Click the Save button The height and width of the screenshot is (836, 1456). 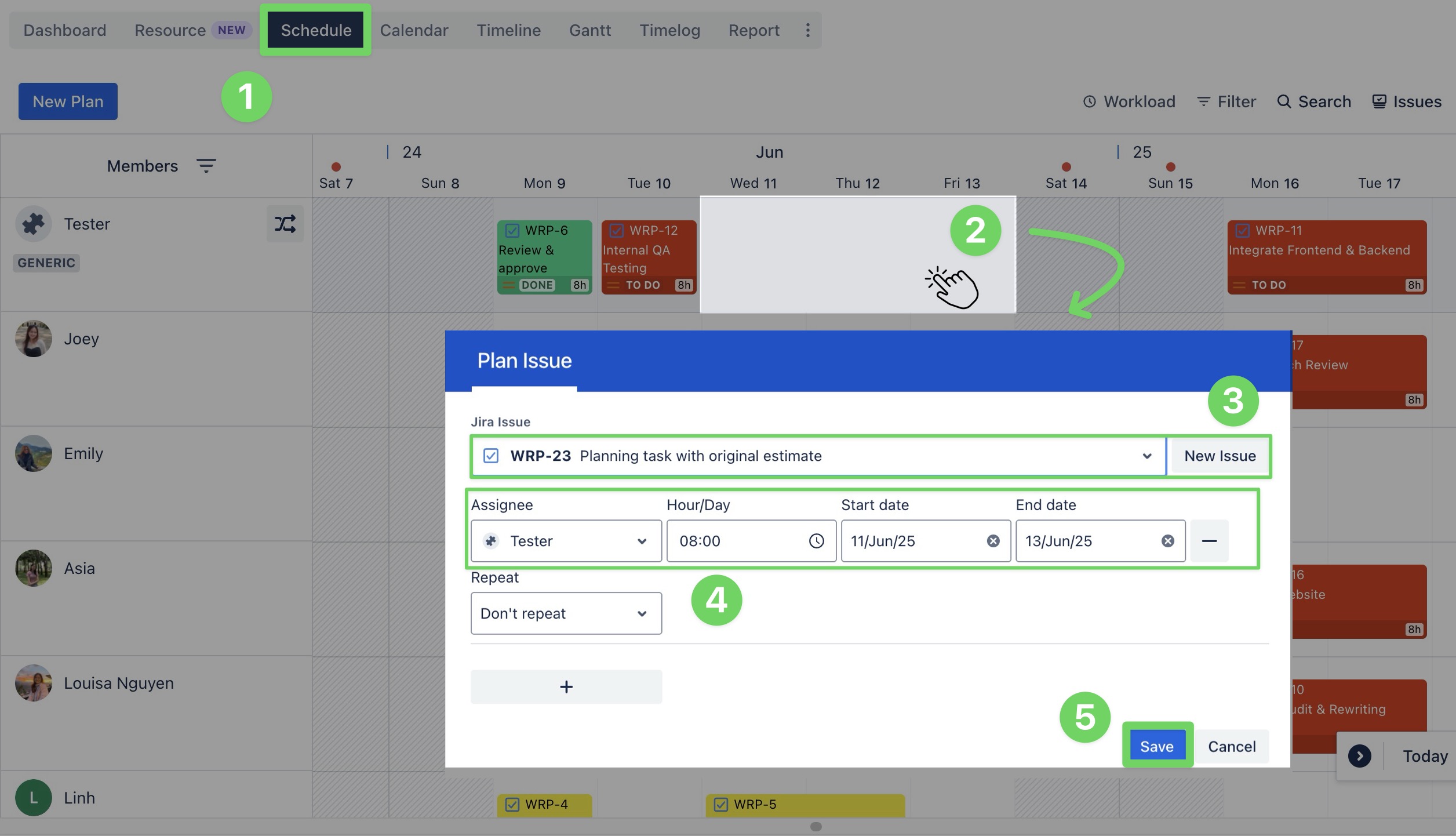(x=1156, y=746)
